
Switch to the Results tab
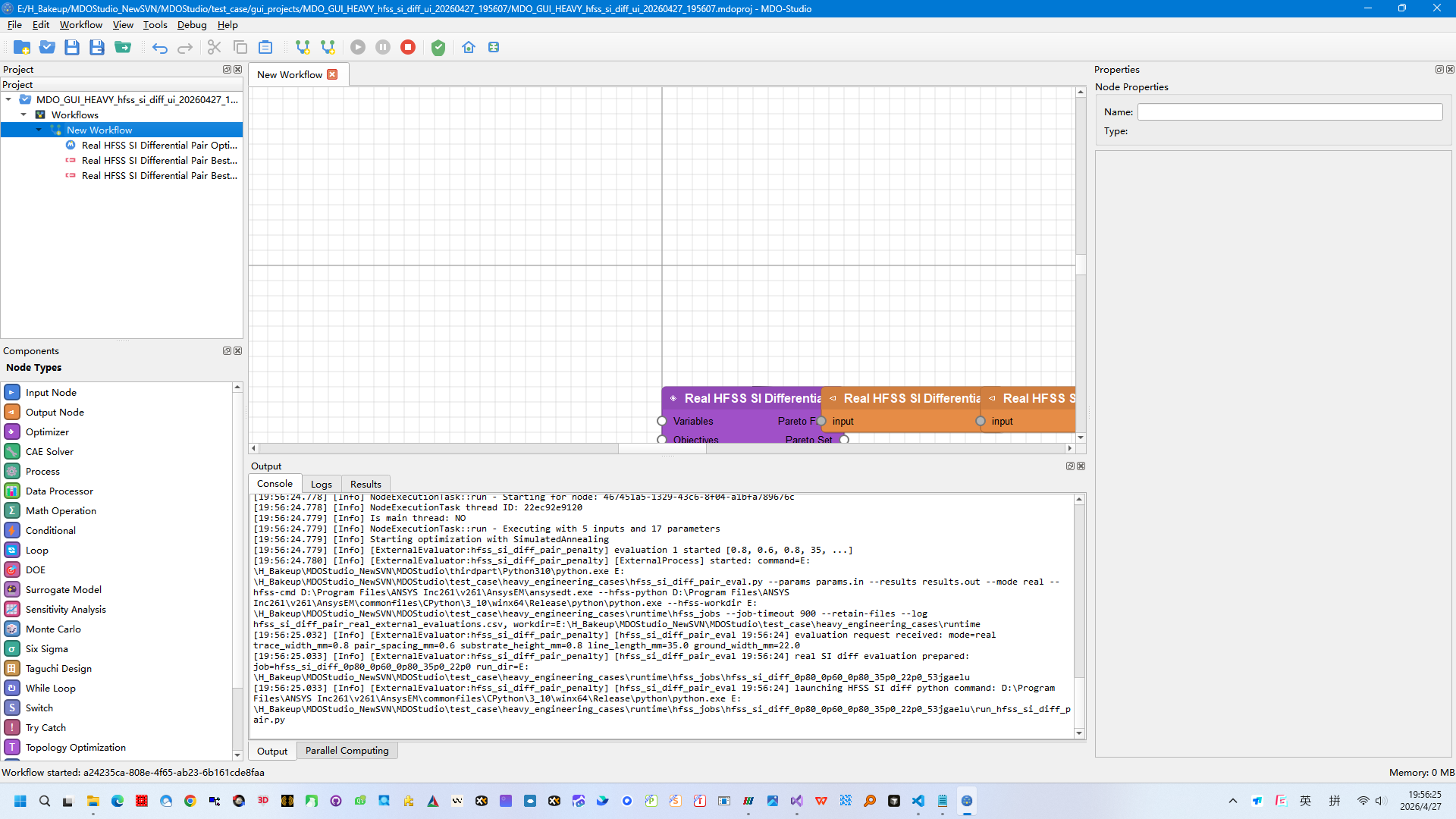366,484
